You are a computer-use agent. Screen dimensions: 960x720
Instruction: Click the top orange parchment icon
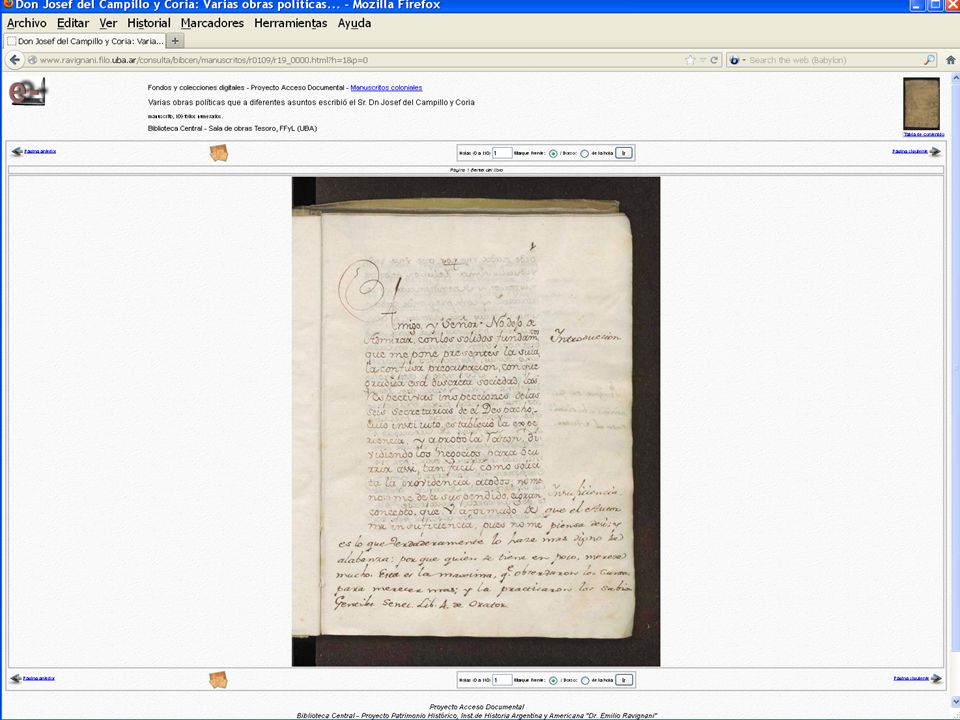219,152
